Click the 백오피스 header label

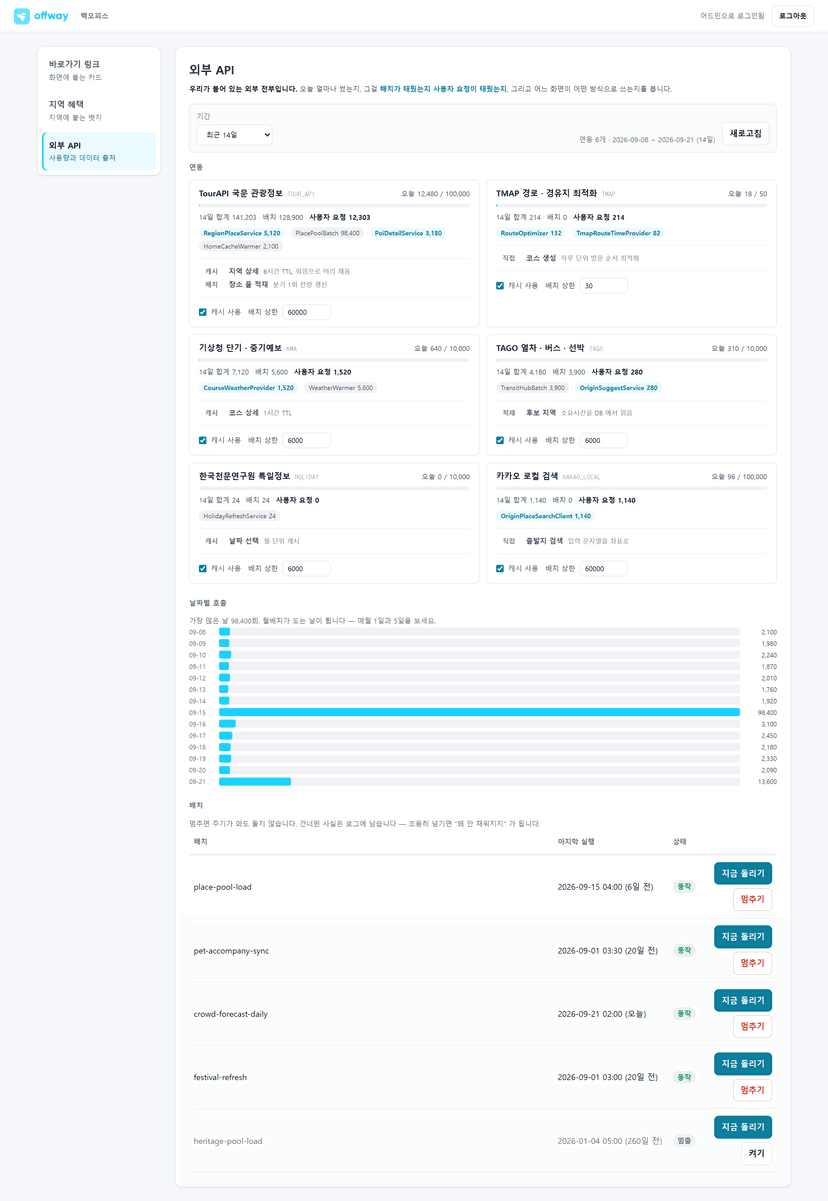[x=95, y=16]
